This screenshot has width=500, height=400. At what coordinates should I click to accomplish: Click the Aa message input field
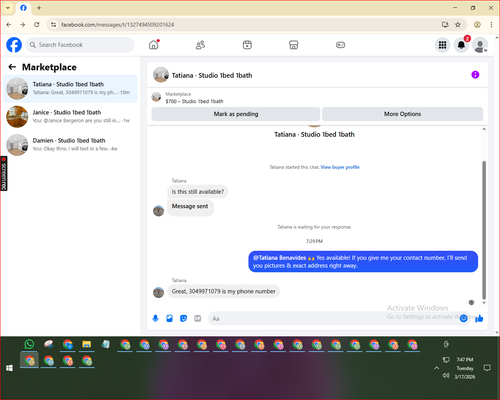pyautogui.click(x=333, y=319)
